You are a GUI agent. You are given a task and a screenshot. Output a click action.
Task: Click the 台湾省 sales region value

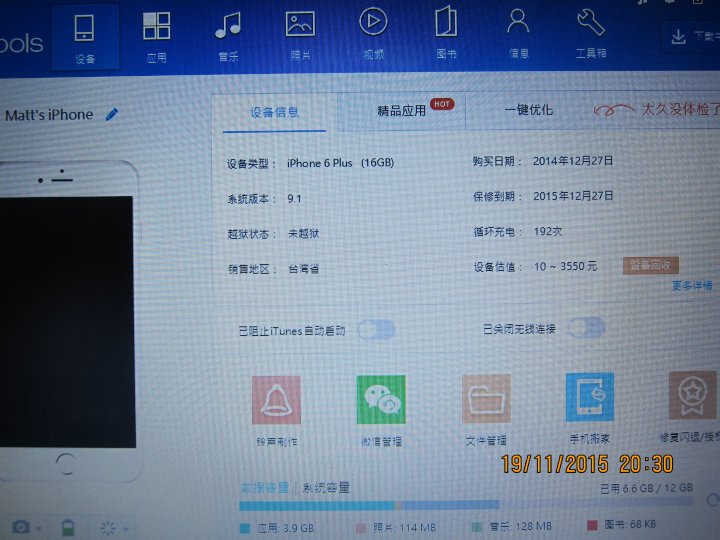point(303,269)
